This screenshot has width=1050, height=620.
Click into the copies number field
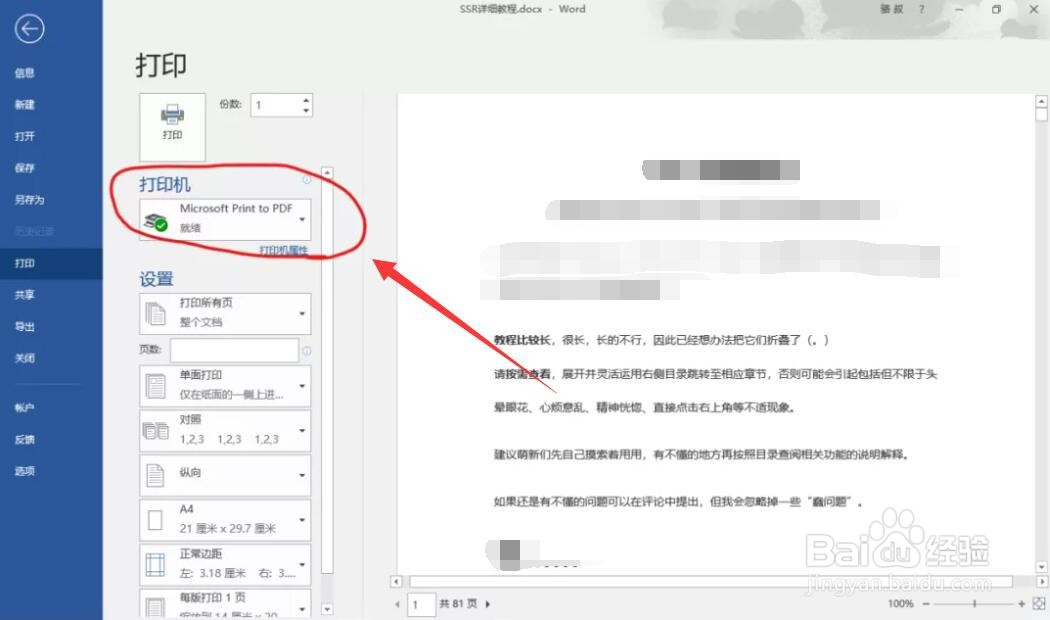[x=276, y=105]
